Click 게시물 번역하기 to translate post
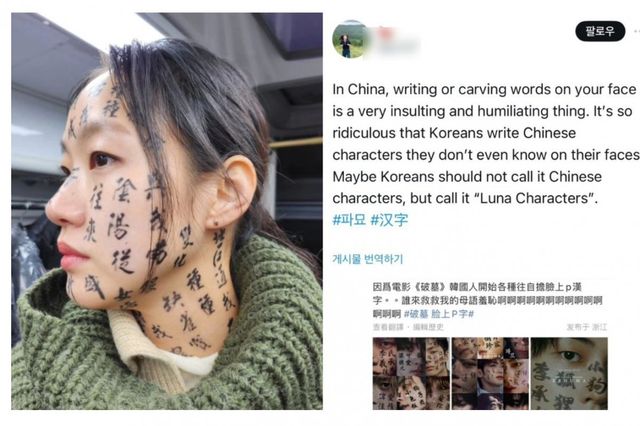 tap(368, 259)
